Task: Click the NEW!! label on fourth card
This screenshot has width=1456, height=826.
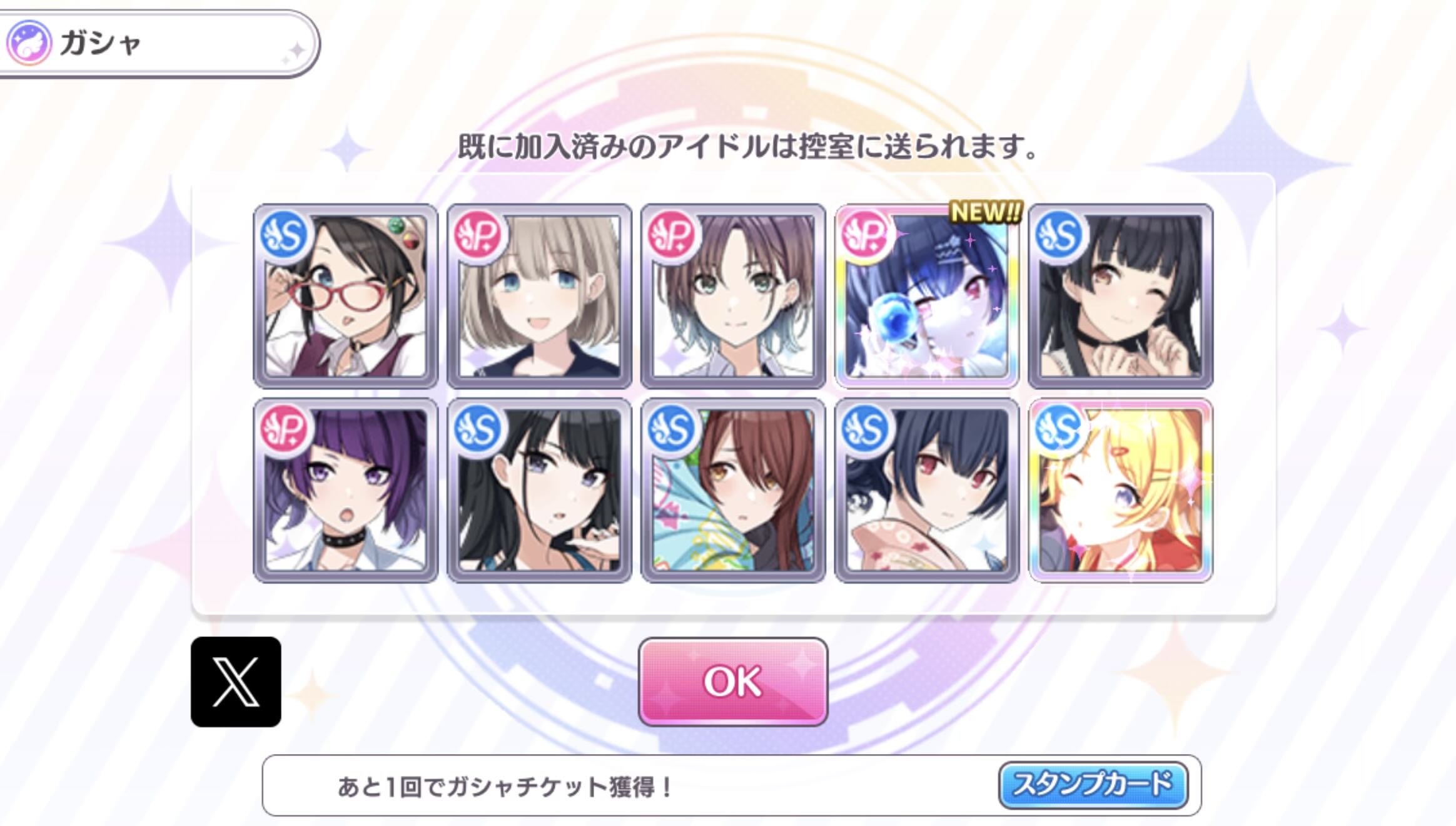Action: [985, 212]
